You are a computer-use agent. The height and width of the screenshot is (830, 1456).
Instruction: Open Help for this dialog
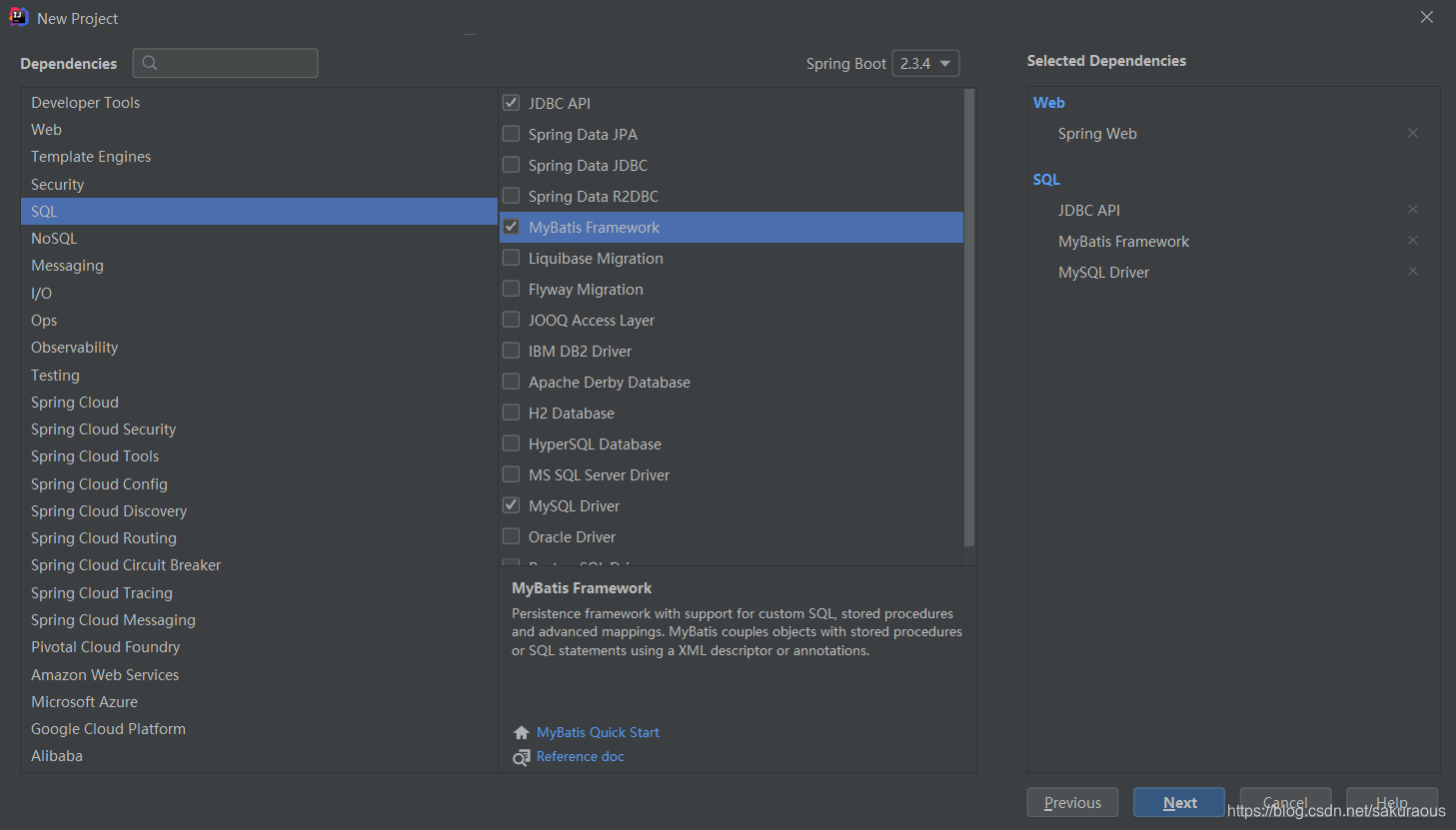(1392, 802)
